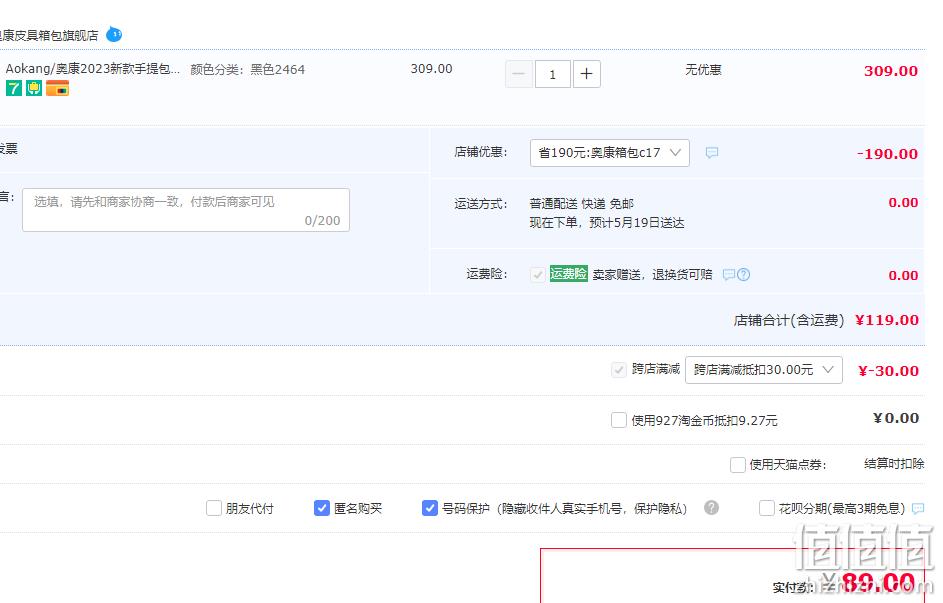Click the quantity input field showing 1
Viewport: 943px width, 603px height.
(x=552, y=74)
